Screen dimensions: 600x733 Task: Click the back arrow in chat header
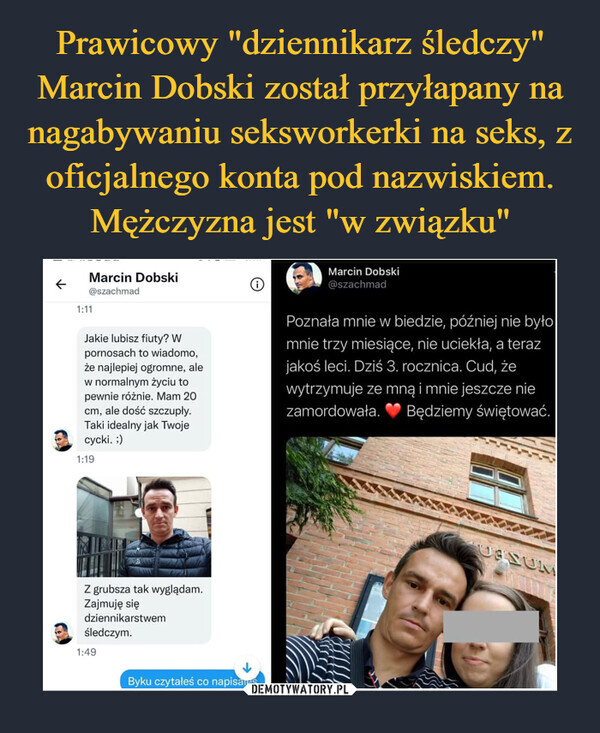[61, 284]
